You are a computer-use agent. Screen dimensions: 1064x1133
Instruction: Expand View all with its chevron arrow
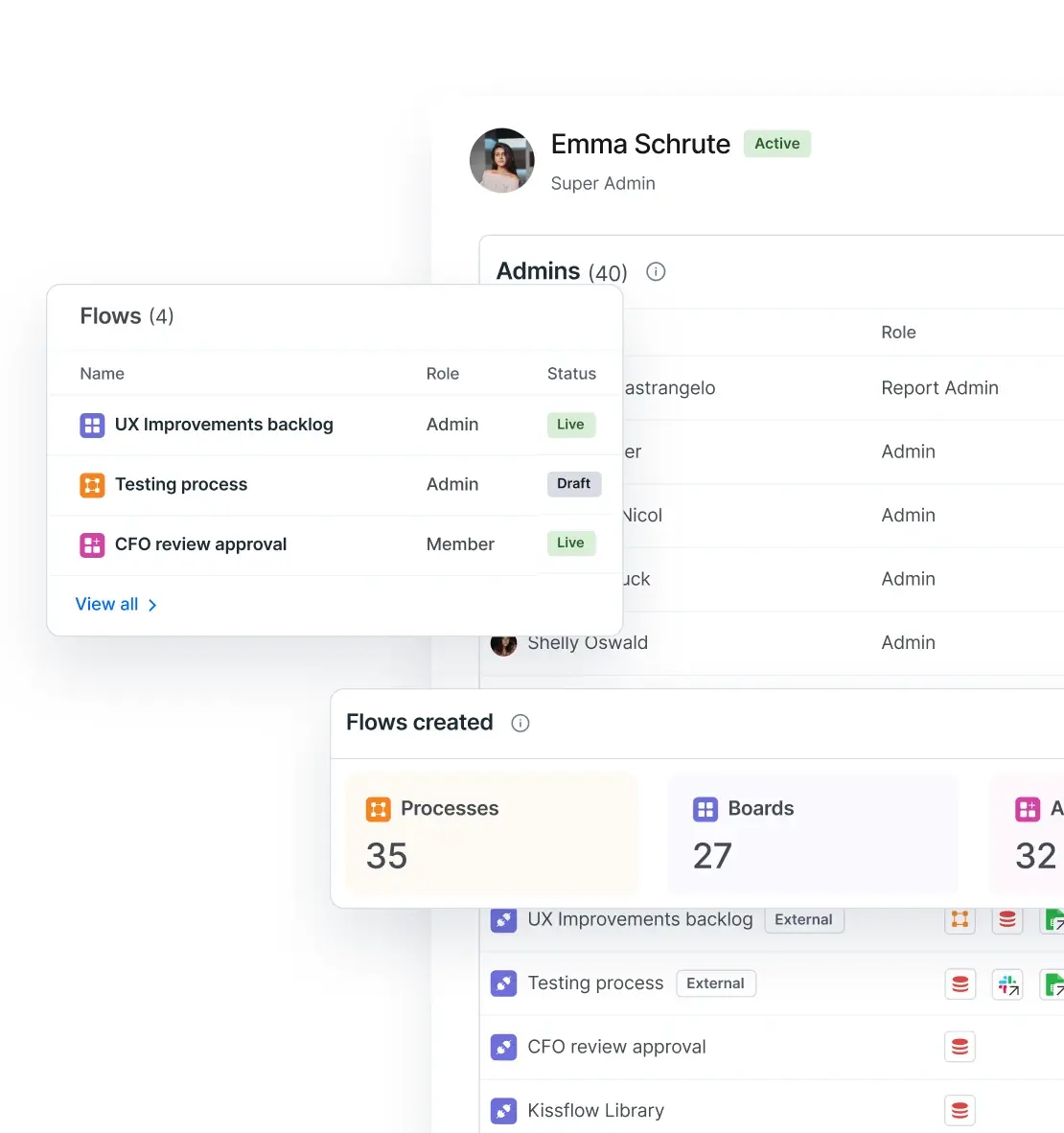152,605
